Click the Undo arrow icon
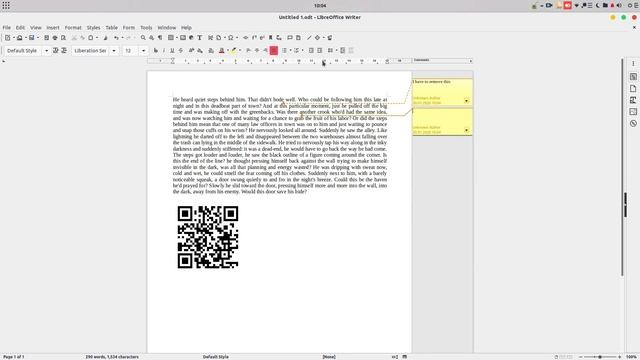This screenshot has width=640, height=360. [116, 38]
